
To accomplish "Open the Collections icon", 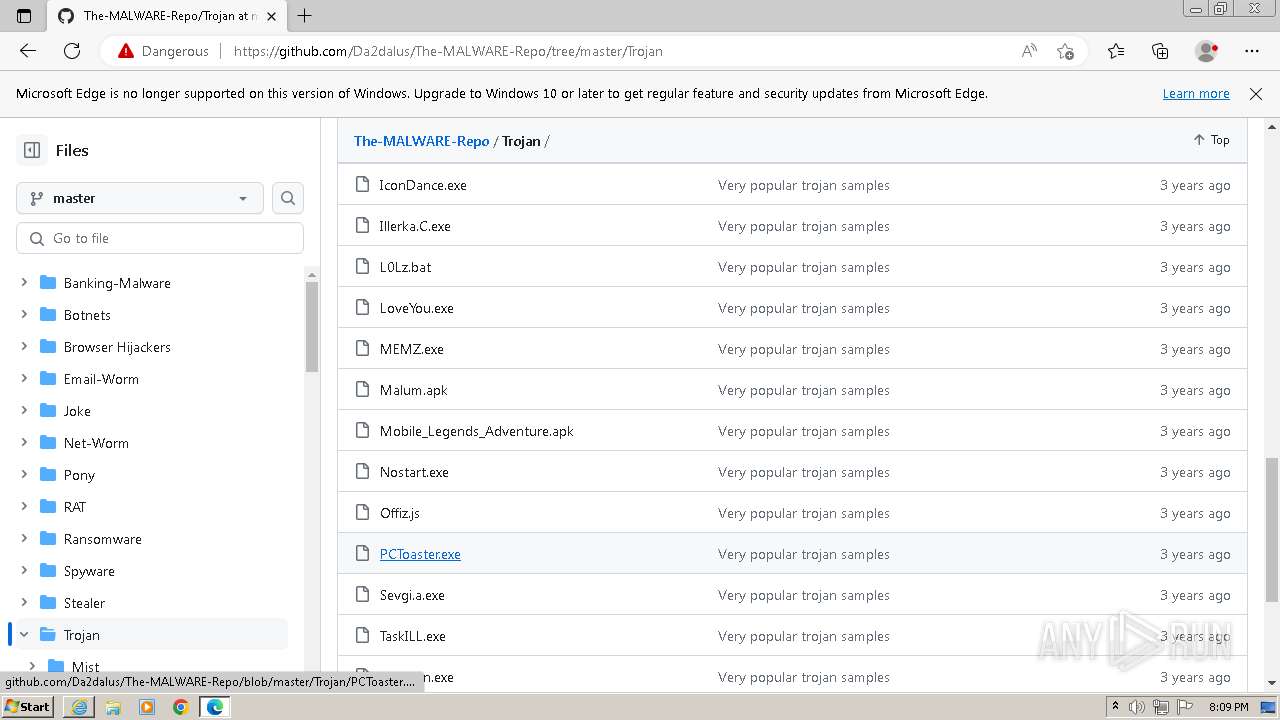I will click(x=1160, y=51).
